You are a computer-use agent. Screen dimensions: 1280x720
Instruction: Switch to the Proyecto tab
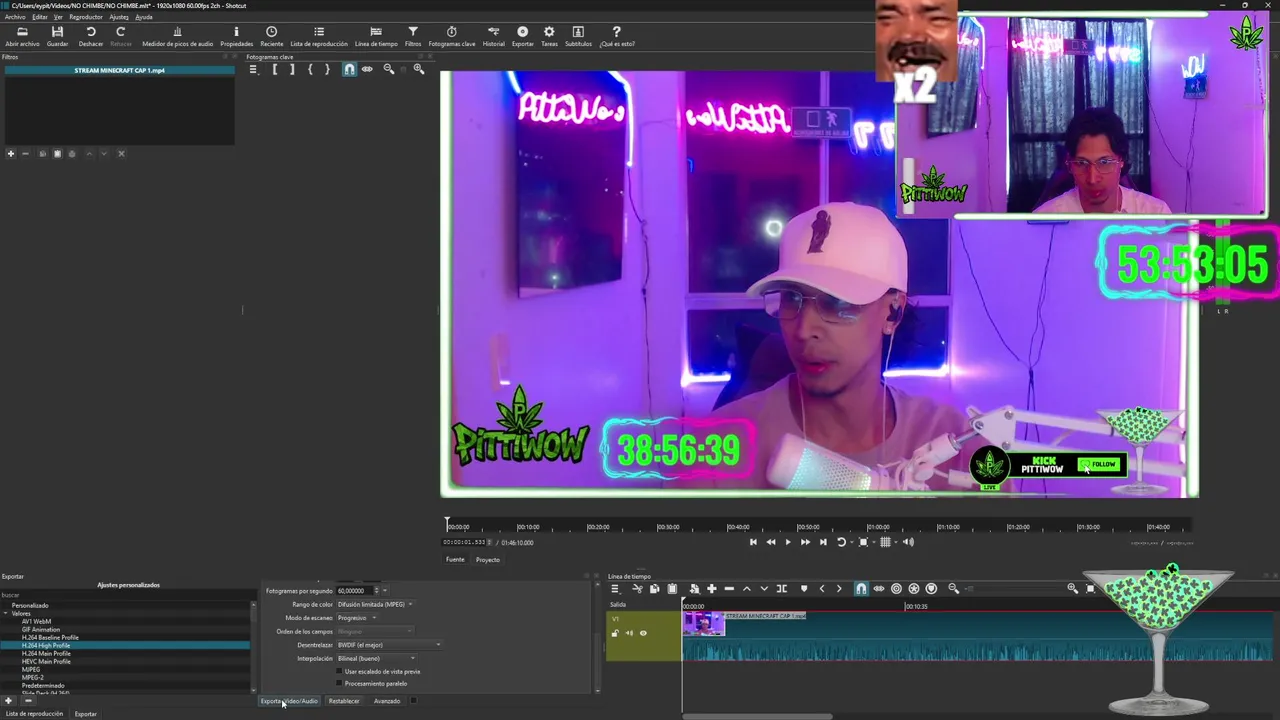[x=487, y=560]
